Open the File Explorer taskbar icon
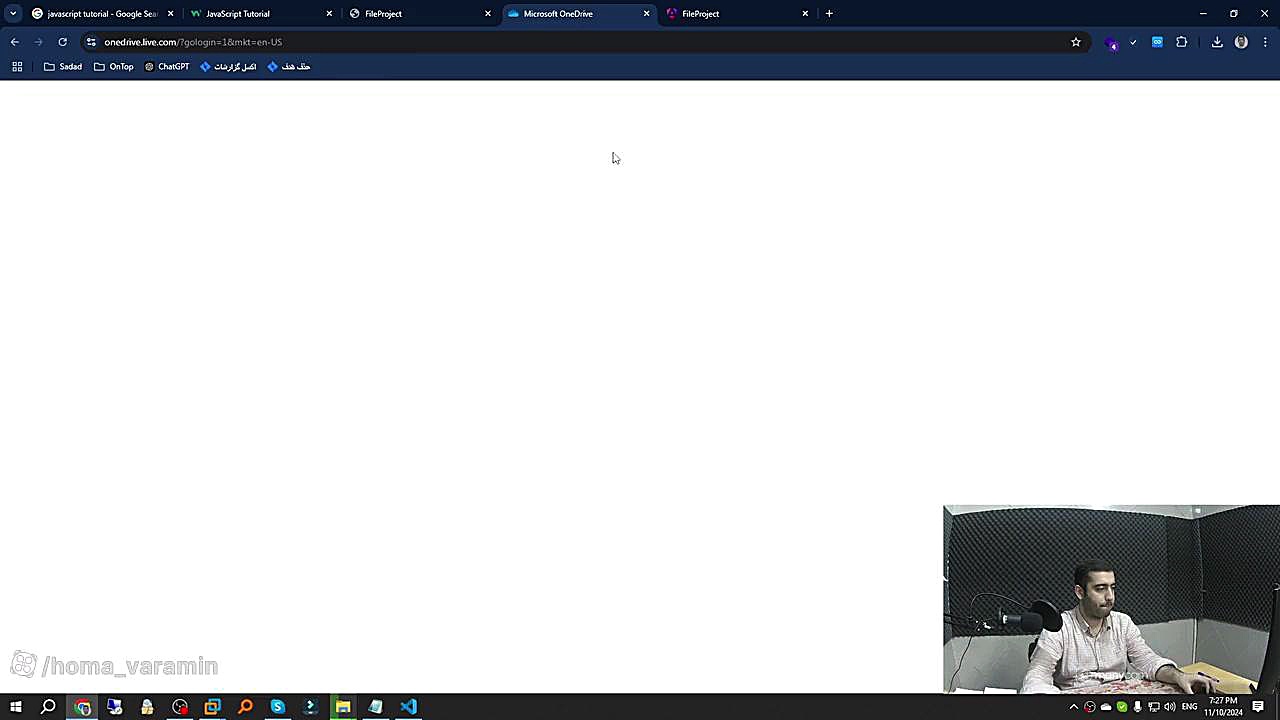This screenshot has height=720, width=1280. pyautogui.click(x=343, y=707)
